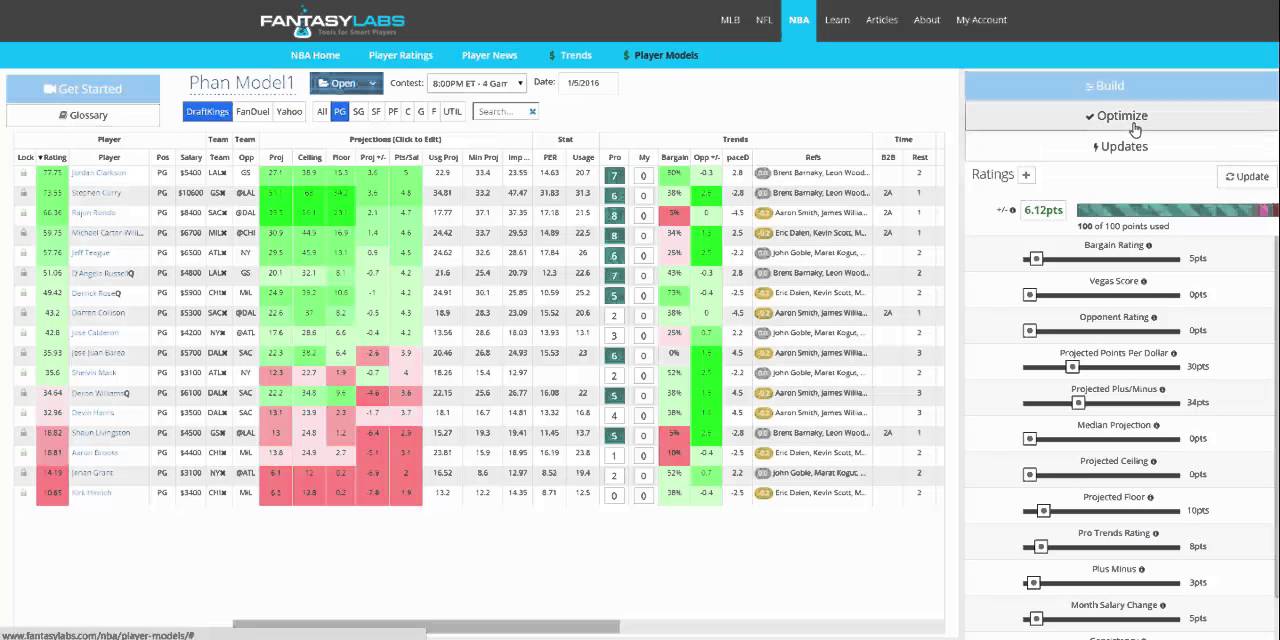Click info icon for Median Projection
Screen dimensions: 1280x640
(1157, 426)
